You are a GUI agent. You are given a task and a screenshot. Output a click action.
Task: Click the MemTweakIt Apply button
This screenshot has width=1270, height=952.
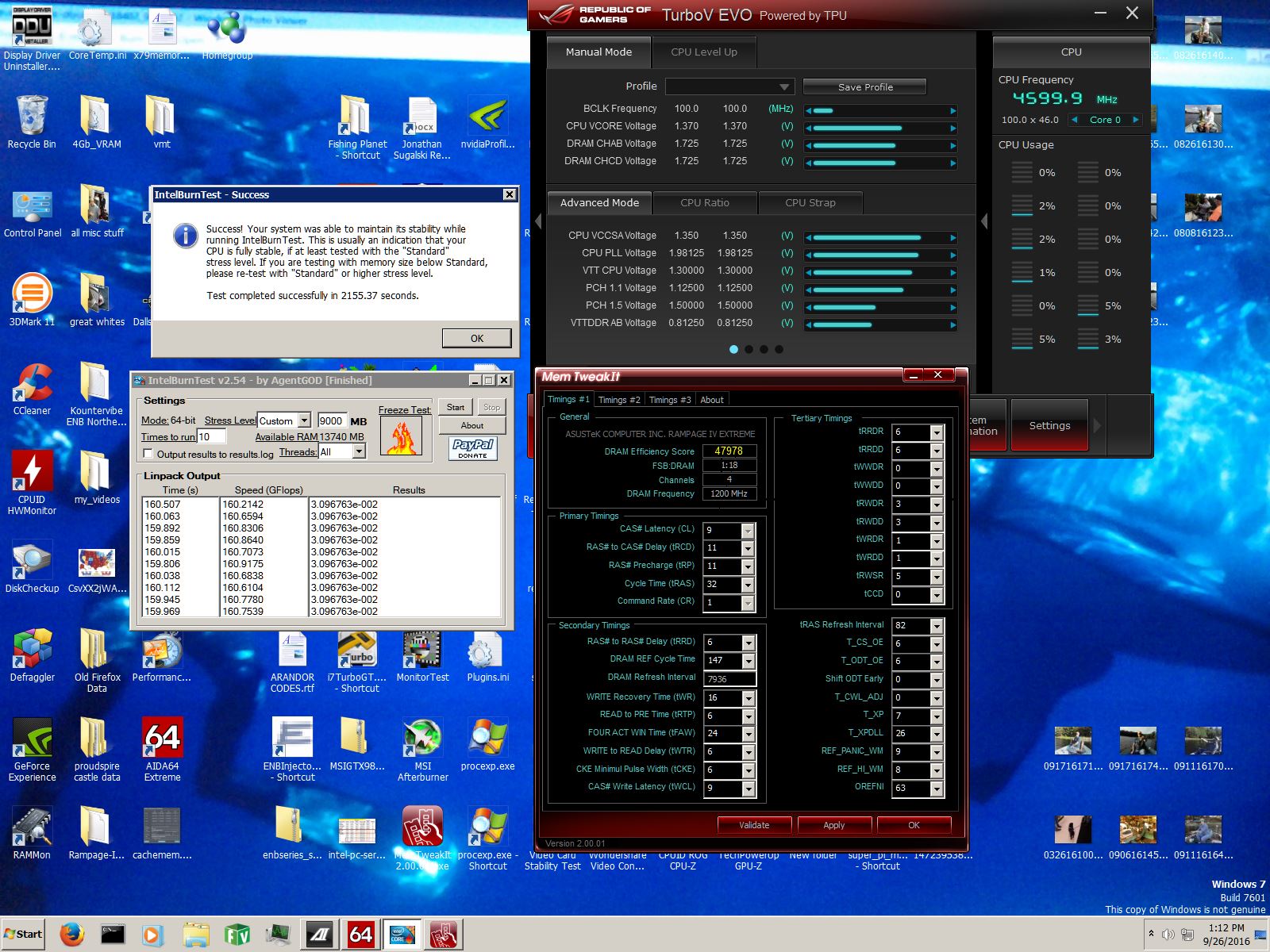[x=834, y=825]
